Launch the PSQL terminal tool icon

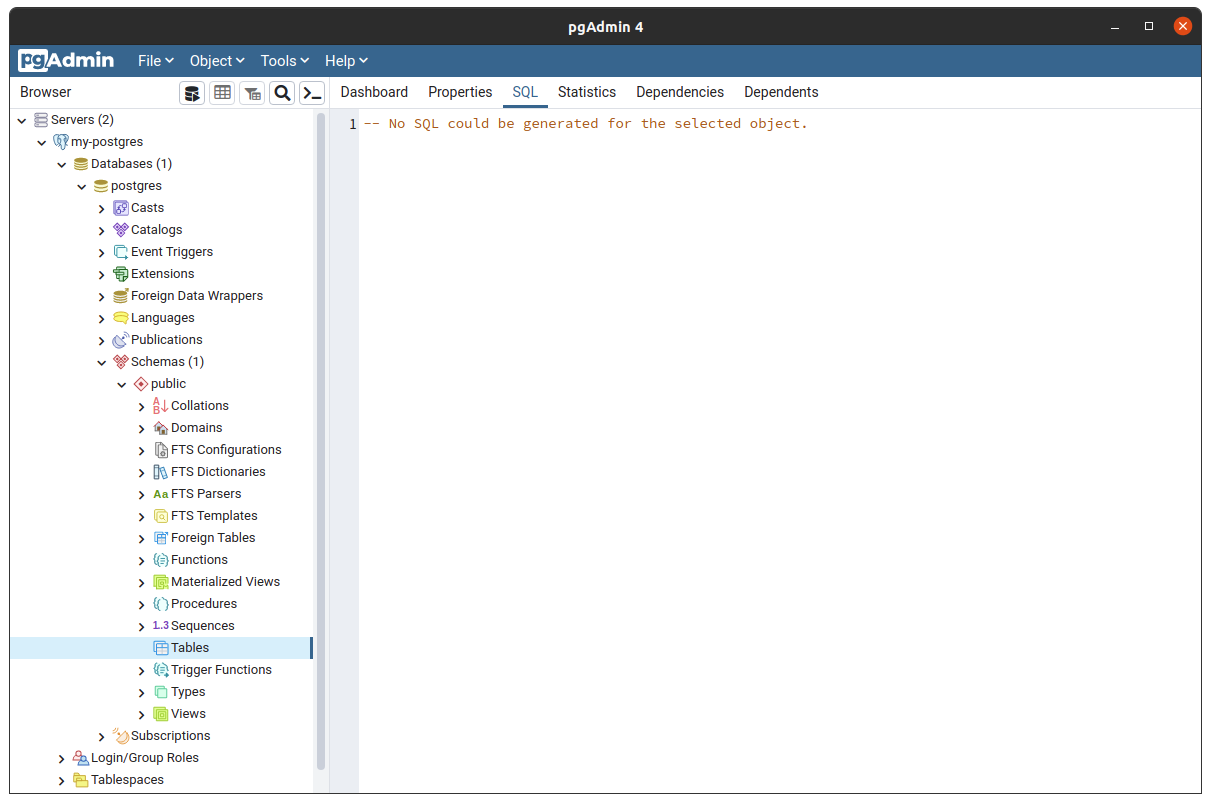(x=312, y=93)
